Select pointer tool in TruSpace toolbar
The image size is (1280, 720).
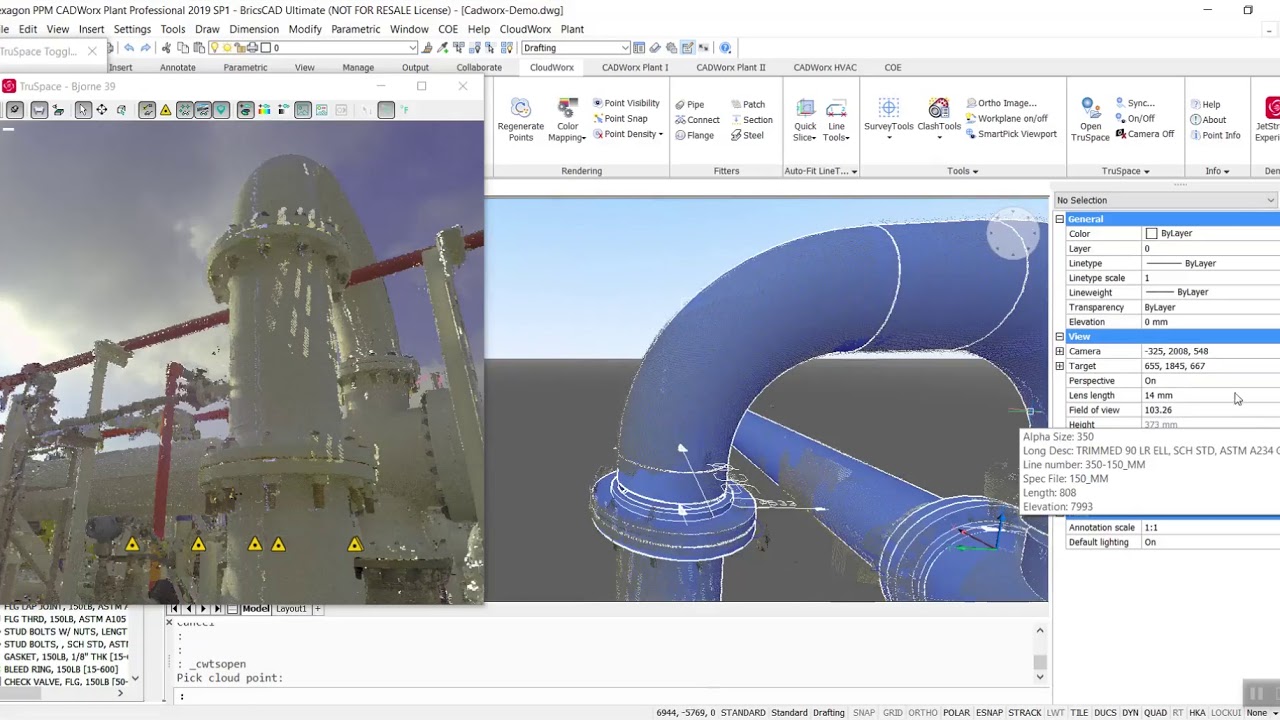83,110
